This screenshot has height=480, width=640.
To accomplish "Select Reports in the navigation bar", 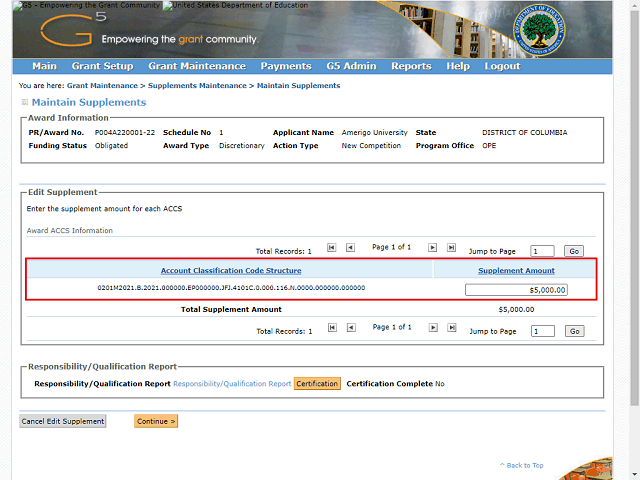I will [x=411, y=66].
